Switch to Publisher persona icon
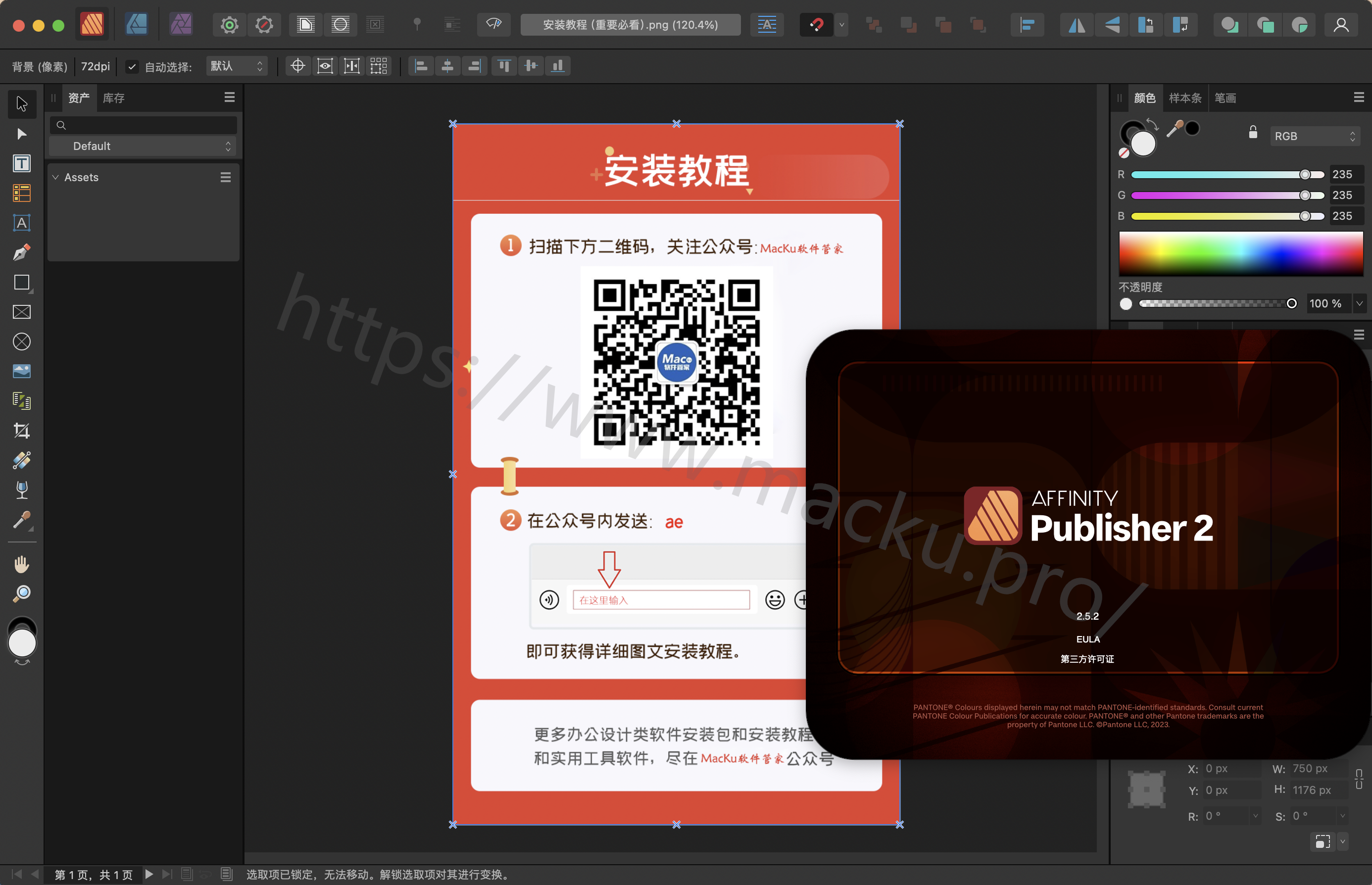The width and height of the screenshot is (1372, 885). tap(92, 24)
